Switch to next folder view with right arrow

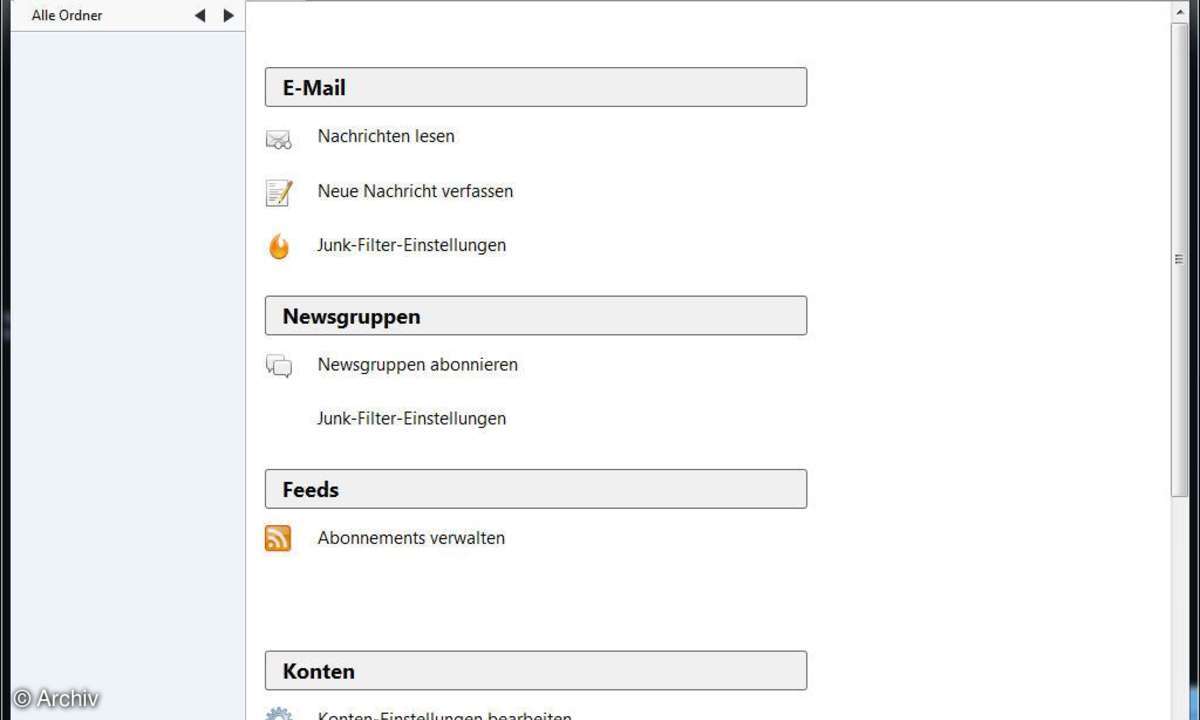pyautogui.click(x=228, y=15)
